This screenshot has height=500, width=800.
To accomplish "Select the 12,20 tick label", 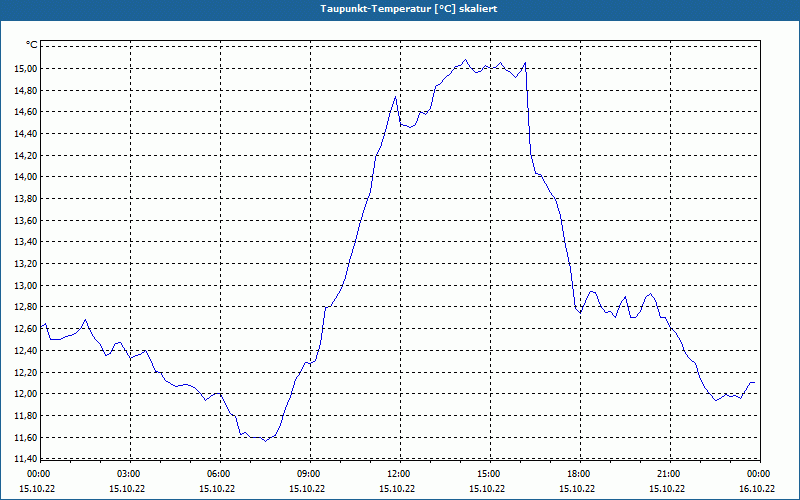I will click(x=28, y=372).
